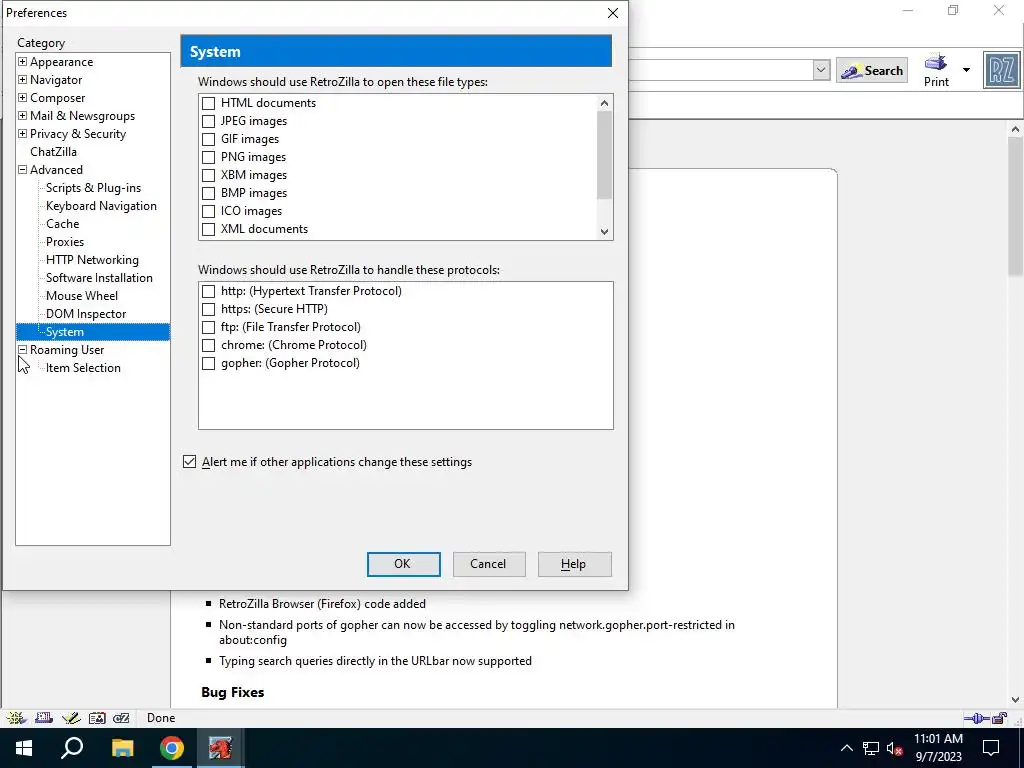This screenshot has width=1024, height=768.
Task: Launch ChatZilla from the status bar cZ icon
Action: point(121,718)
